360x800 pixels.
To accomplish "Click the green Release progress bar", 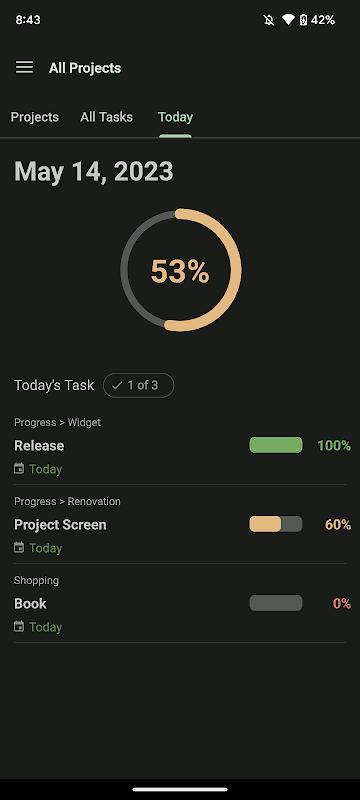I will 276,445.
